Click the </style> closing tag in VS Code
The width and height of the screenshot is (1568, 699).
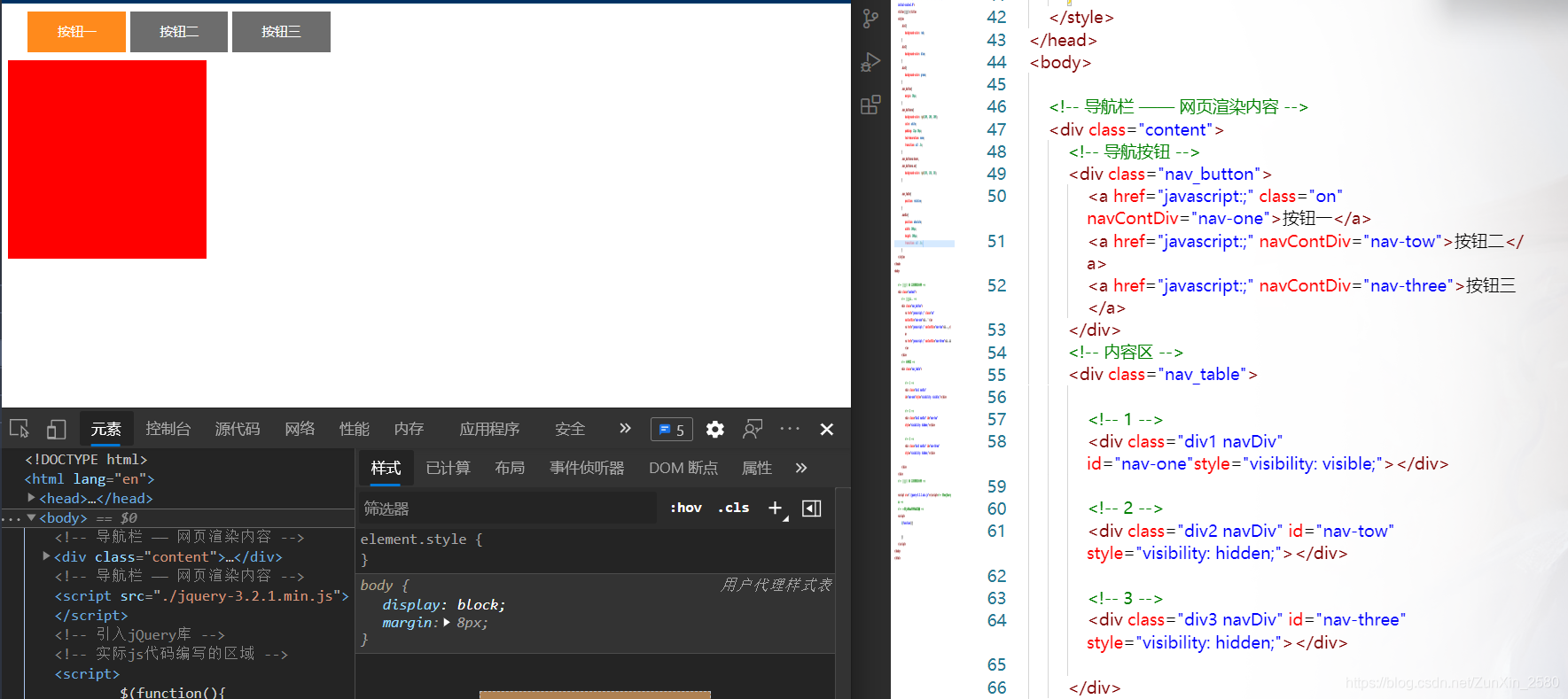coord(1081,17)
